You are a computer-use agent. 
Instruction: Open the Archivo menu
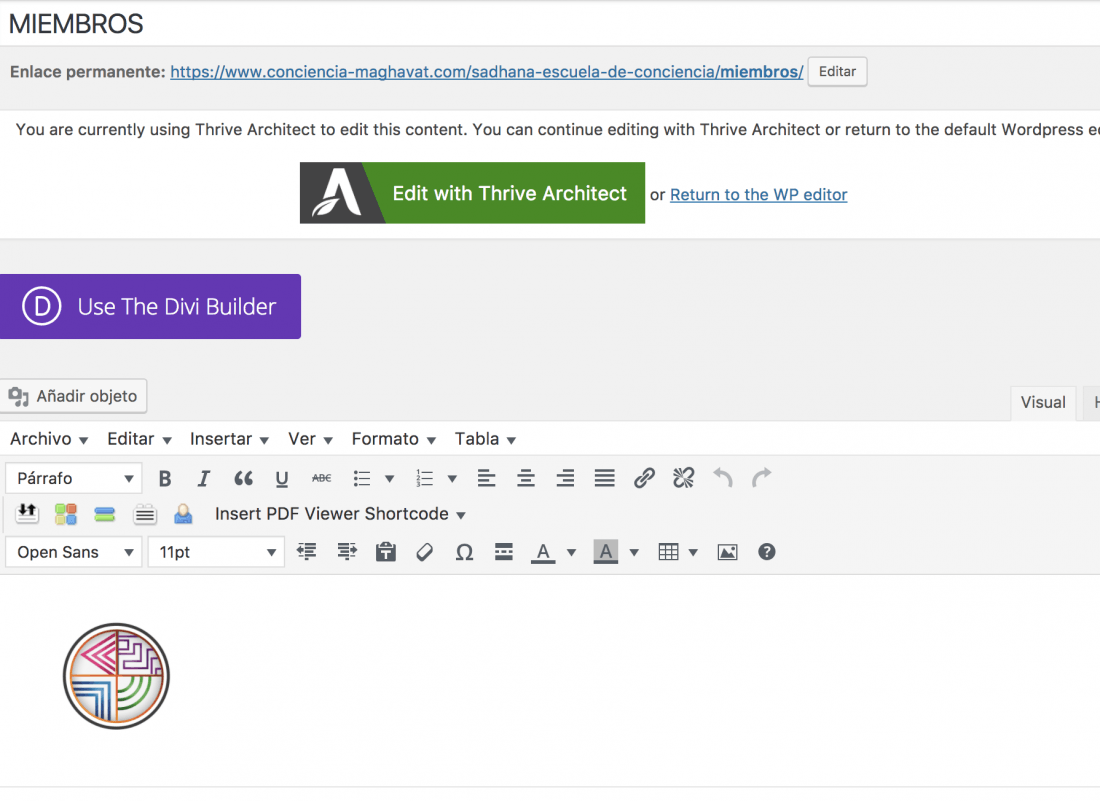(x=48, y=439)
